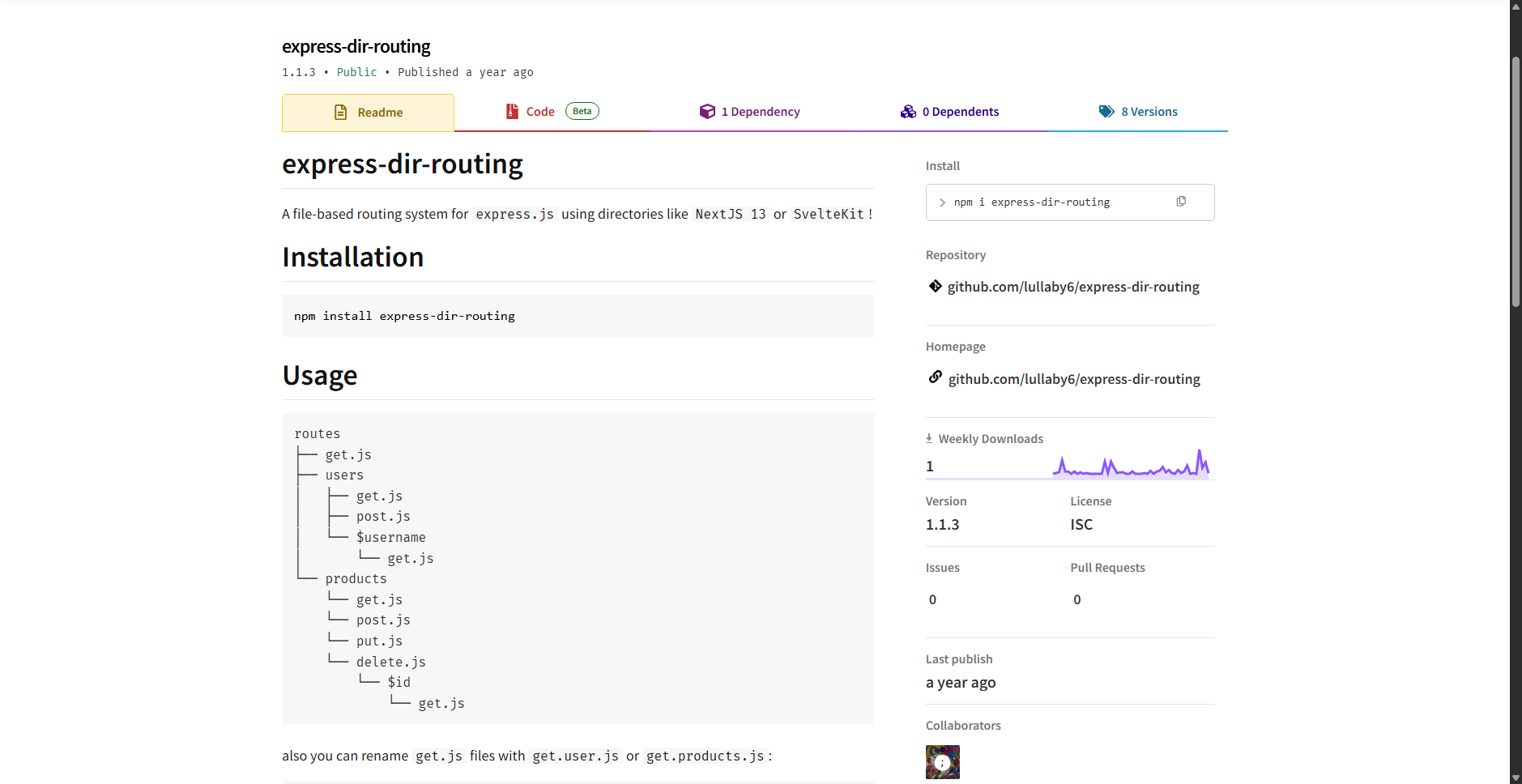Click the express-dir-routing README heading
Screen dimensions: 1522x784
403,164
